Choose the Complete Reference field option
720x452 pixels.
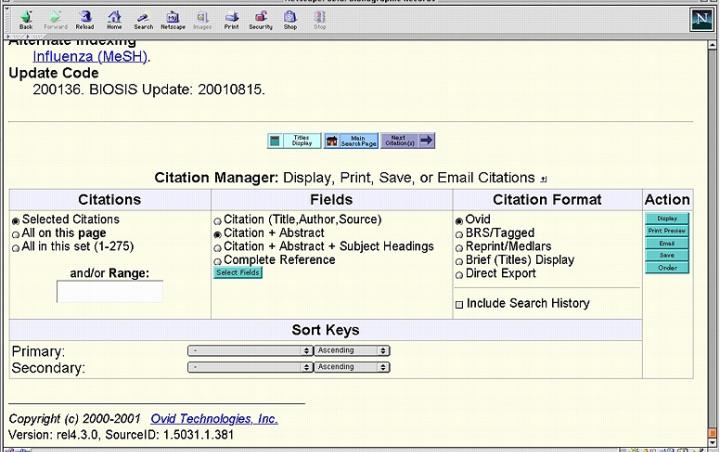(x=217, y=260)
